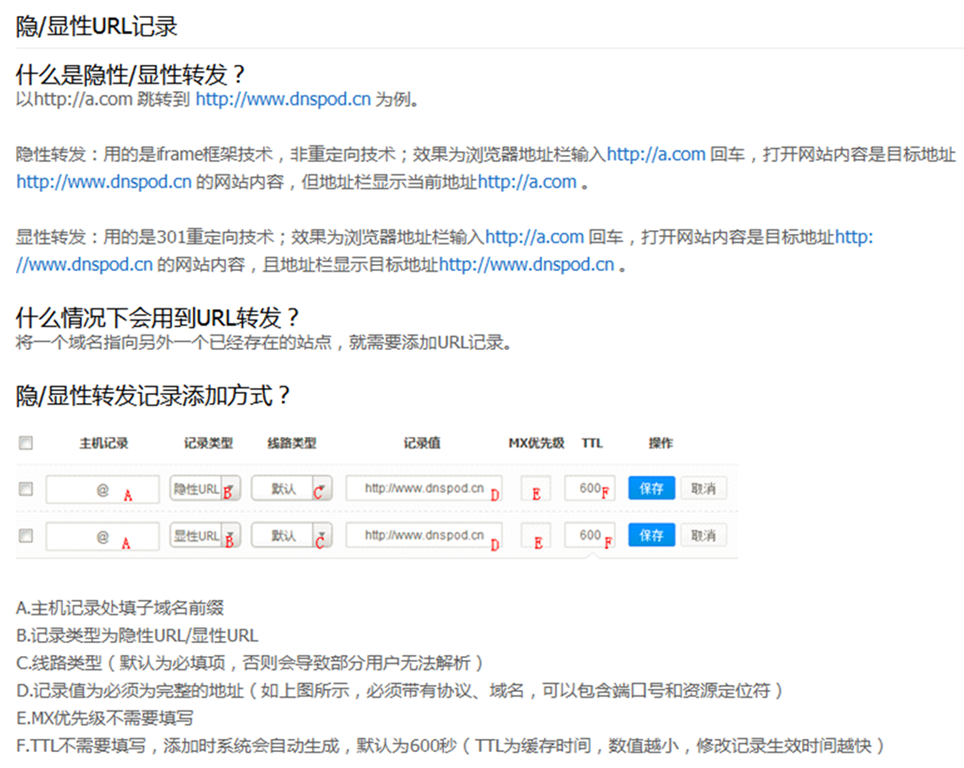Click the MX优先级 column header
The image size is (964, 768).
[x=536, y=443]
